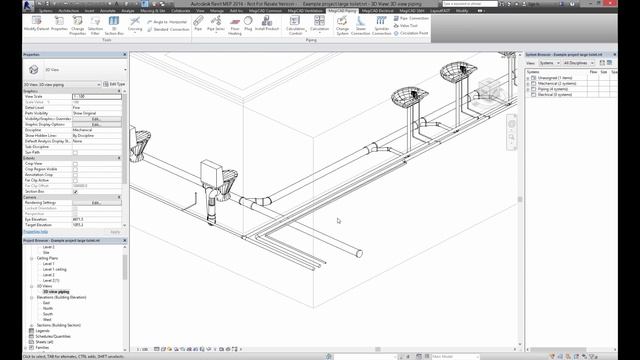Activate the 3D Section Box tool
This screenshot has width=640, height=360.
pos(114,25)
